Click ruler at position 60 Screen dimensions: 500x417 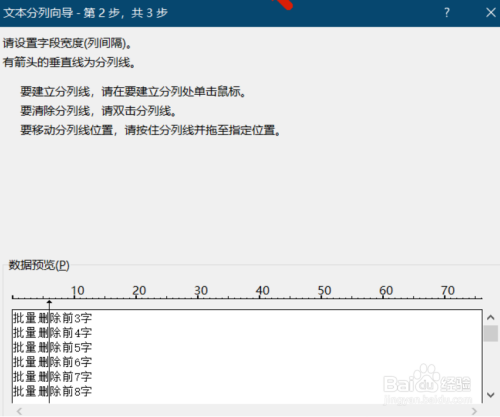pyautogui.click(x=386, y=291)
